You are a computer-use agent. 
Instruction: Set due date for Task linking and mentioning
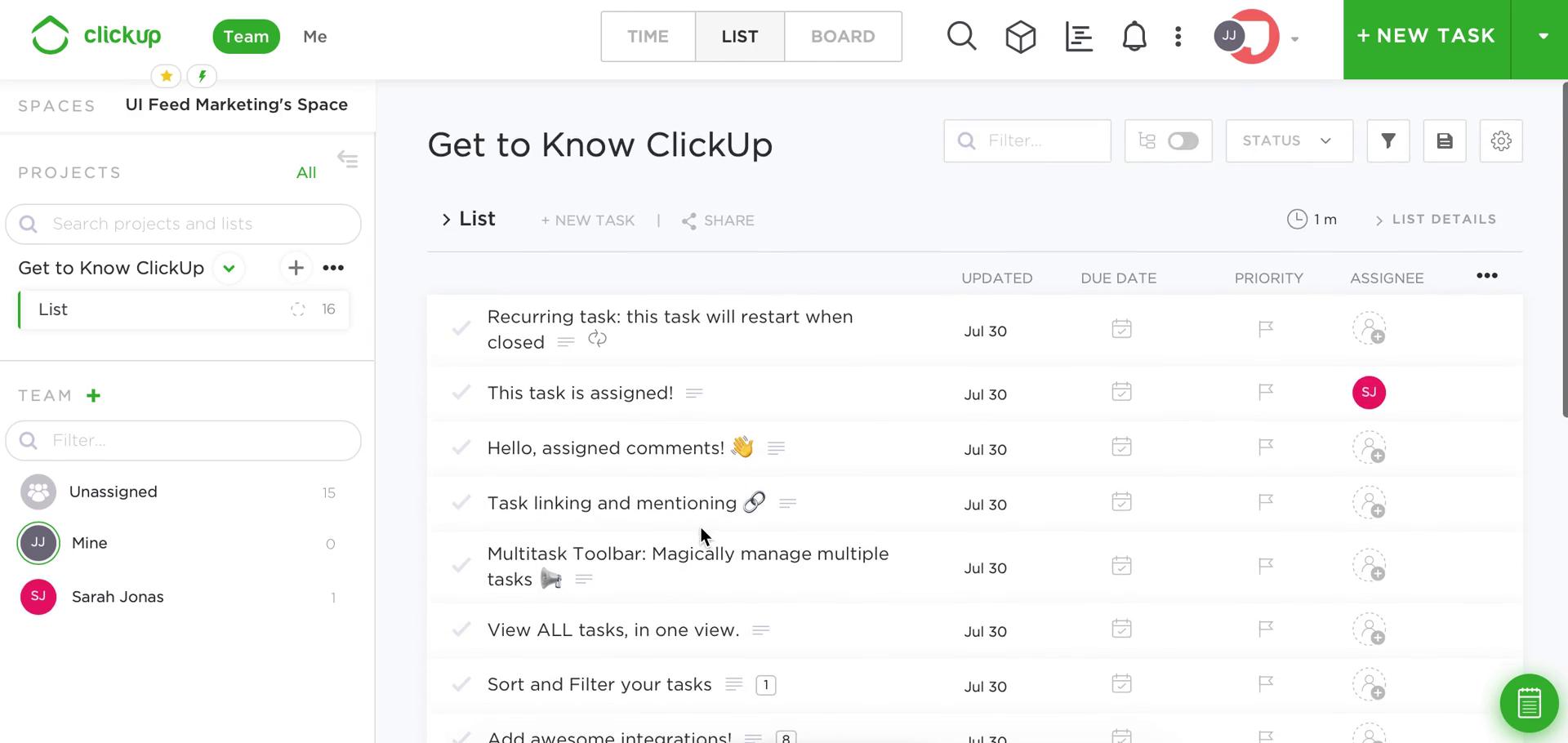coord(1121,501)
